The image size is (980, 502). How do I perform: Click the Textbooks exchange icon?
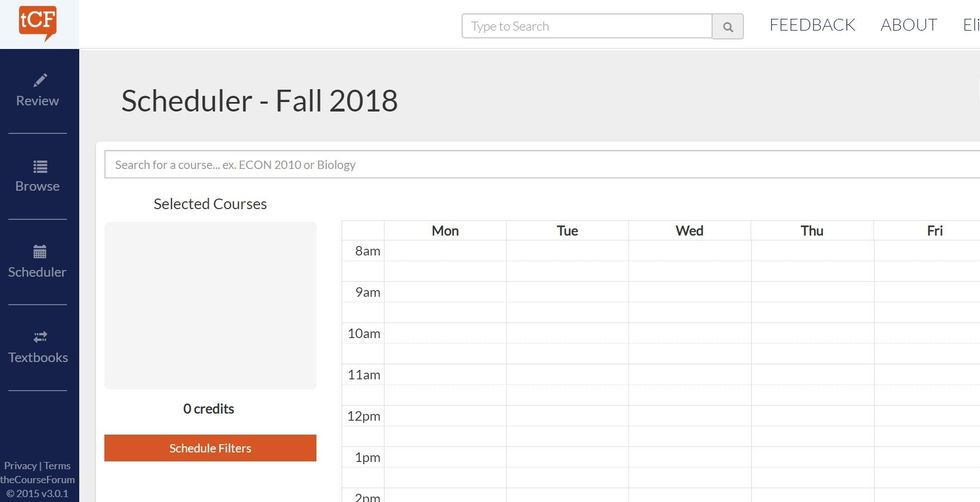coord(40,337)
